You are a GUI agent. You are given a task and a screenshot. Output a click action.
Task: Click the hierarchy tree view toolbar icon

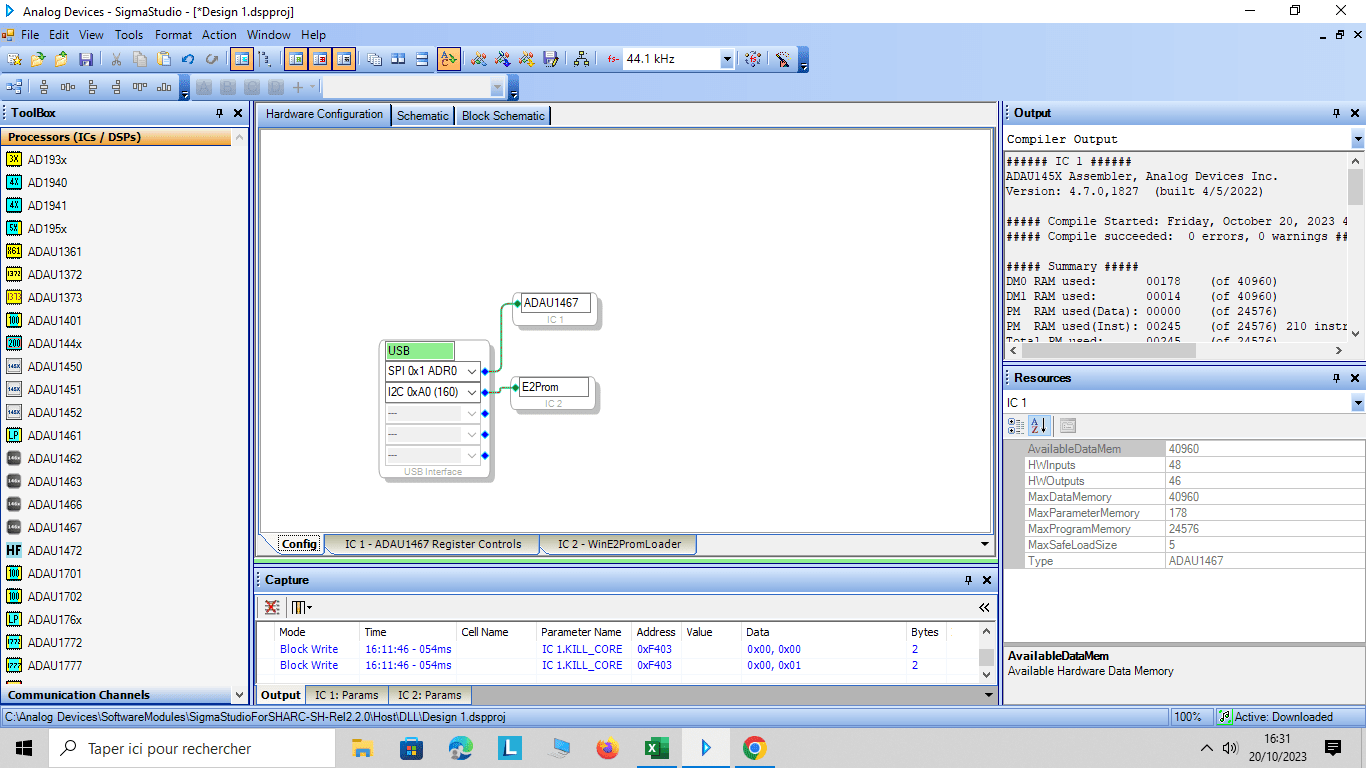[265, 59]
